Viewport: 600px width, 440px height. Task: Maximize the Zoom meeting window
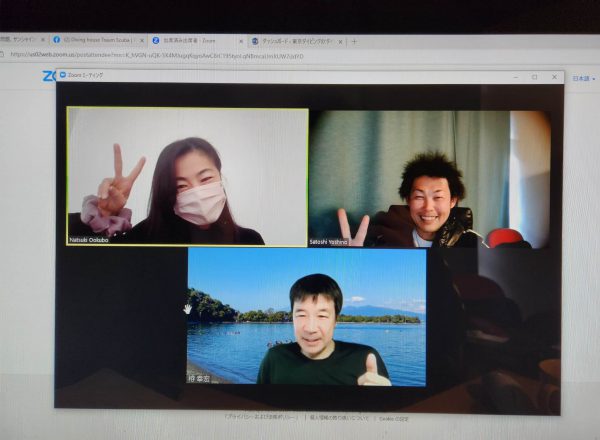[534, 76]
